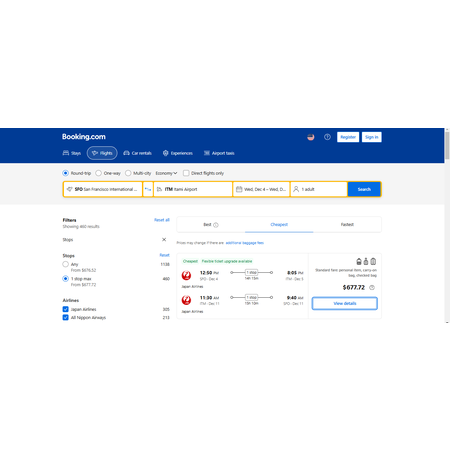Switch to the Fastest tab
This screenshot has height=450, width=450.
pos(347,225)
